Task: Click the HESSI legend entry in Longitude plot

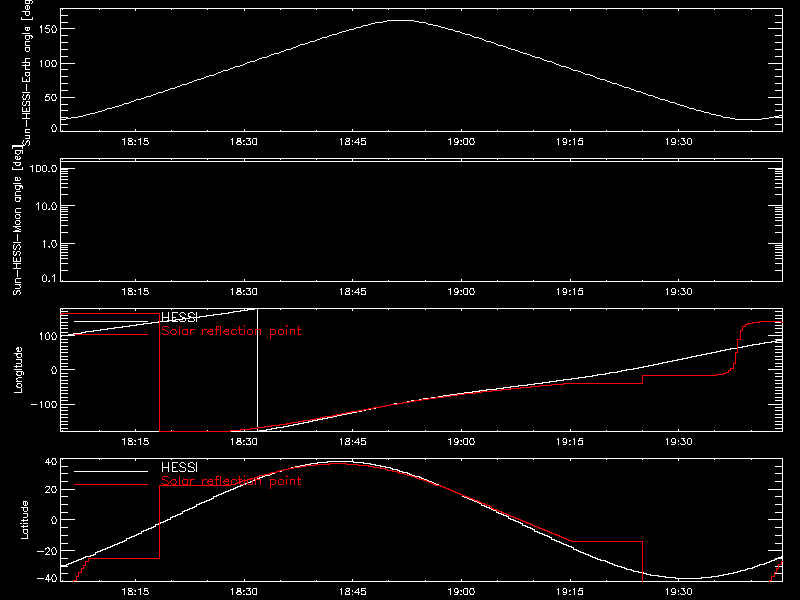Action: 179,317
